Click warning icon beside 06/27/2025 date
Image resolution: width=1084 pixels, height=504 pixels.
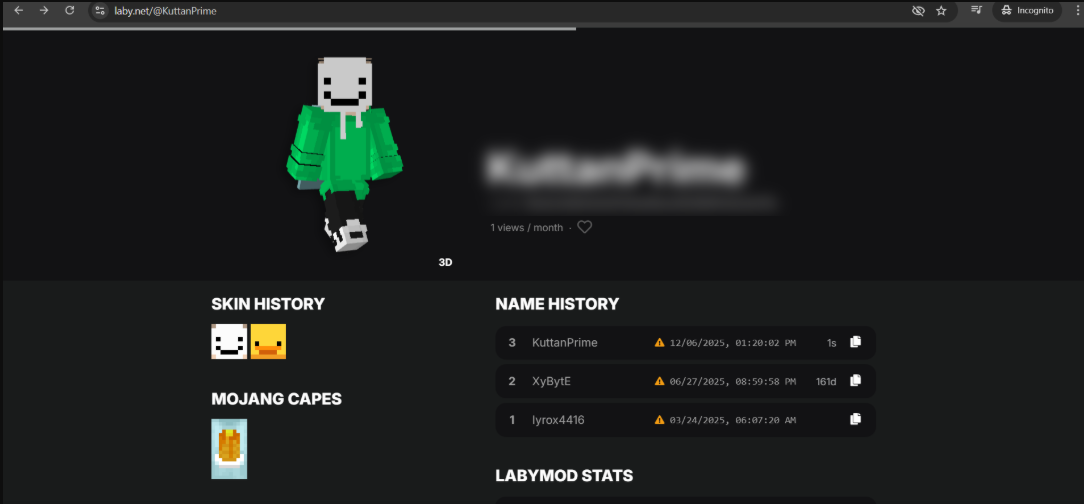coord(660,381)
